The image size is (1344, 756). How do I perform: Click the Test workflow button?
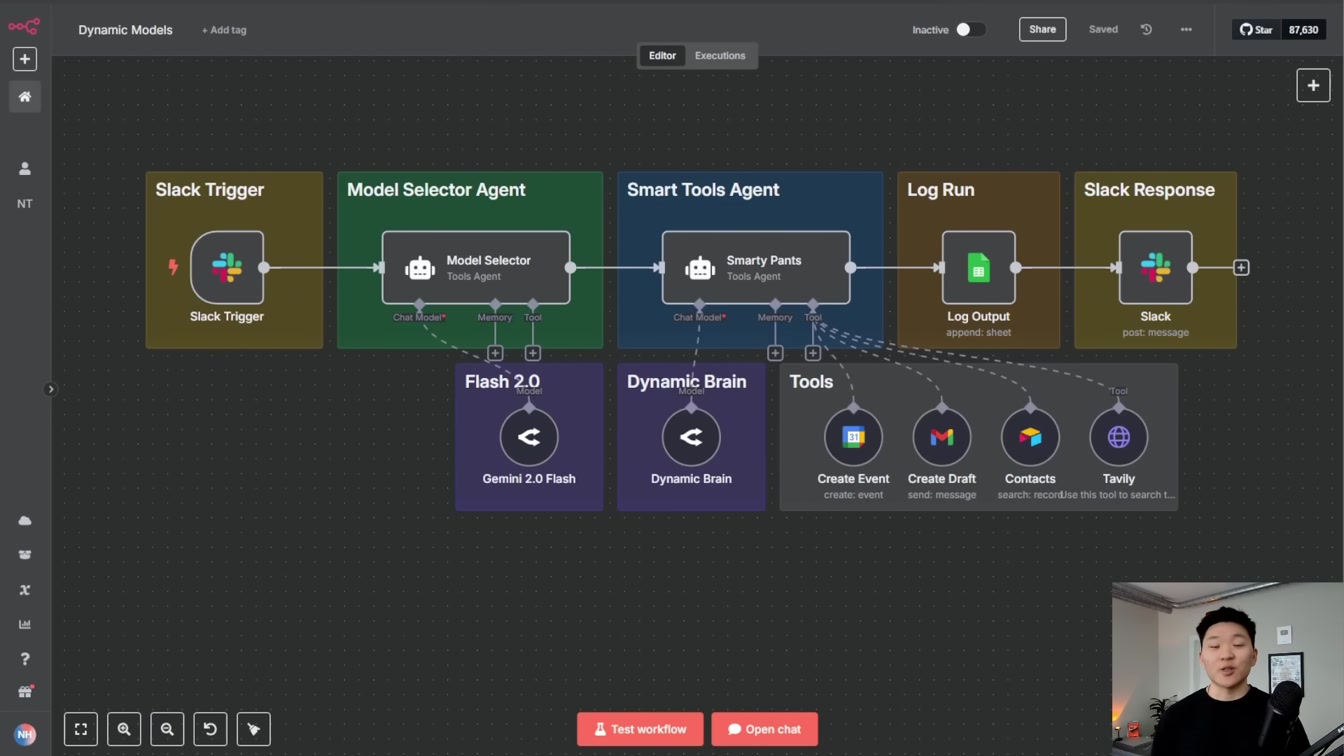[x=640, y=729]
